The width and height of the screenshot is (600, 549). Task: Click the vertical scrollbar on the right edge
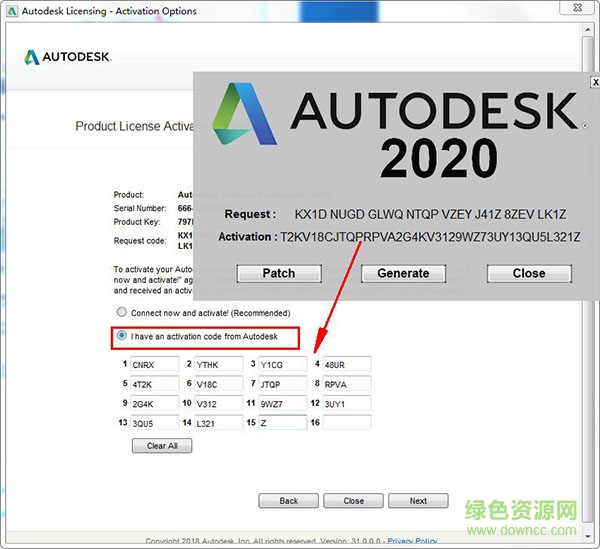pos(588,280)
